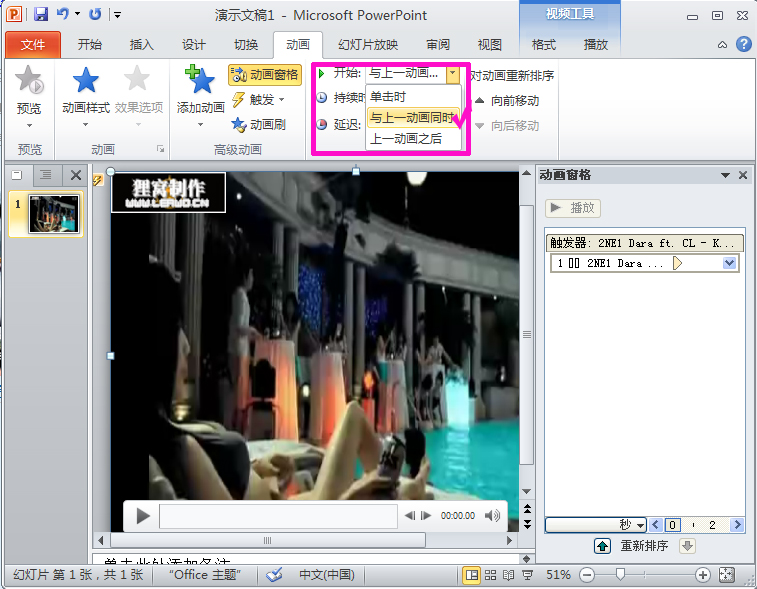Switch to the 开始 ribbon tab
Image resolution: width=757 pixels, height=589 pixels.
click(90, 45)
